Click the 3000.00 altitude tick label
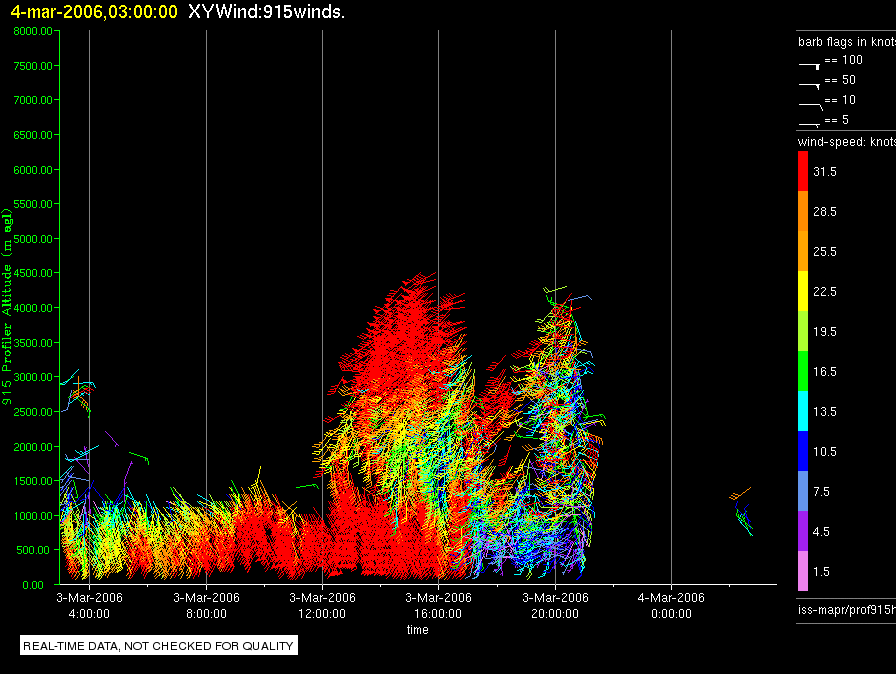 pyautogui.click(x=33, y=377)
